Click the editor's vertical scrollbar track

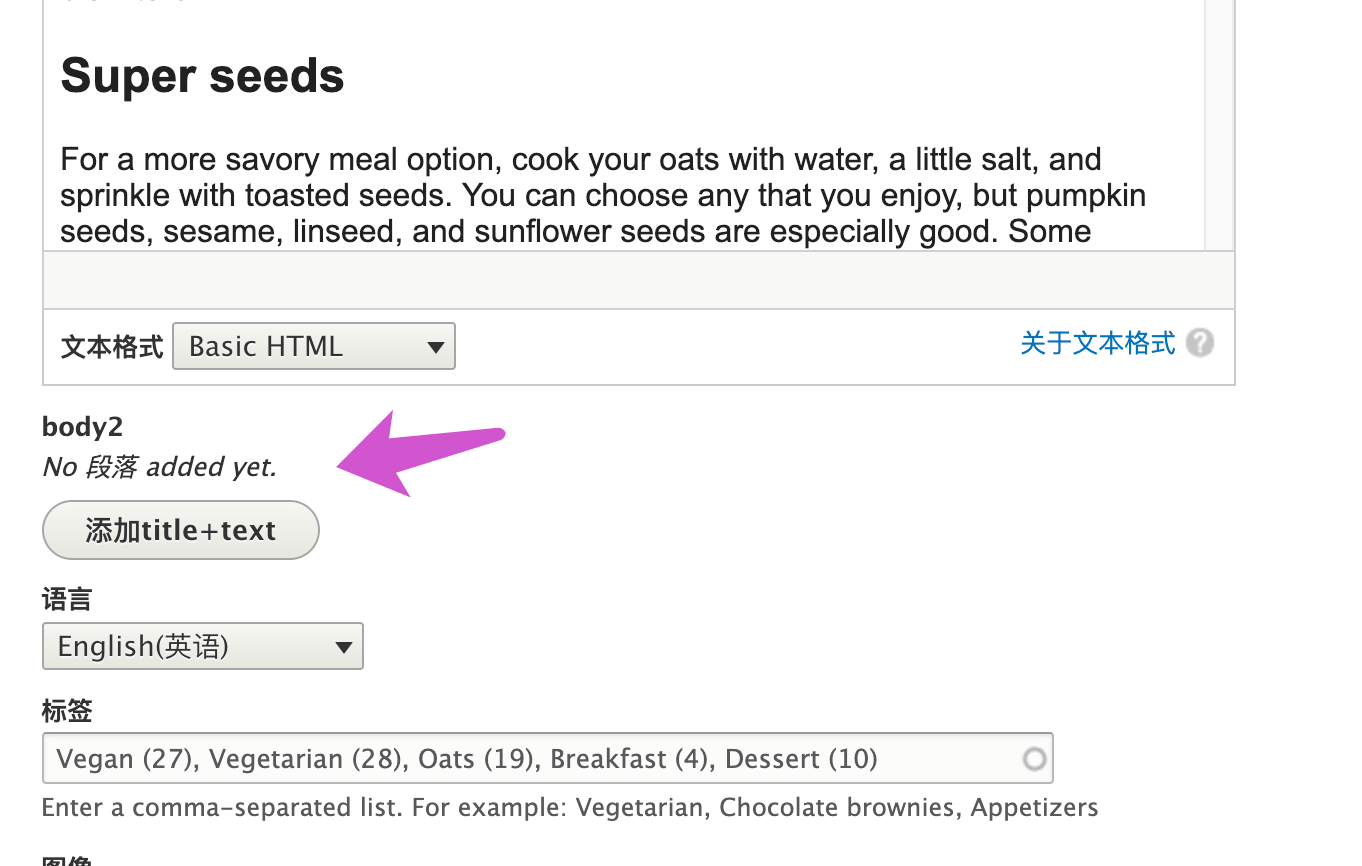[x=1219, y=125]
